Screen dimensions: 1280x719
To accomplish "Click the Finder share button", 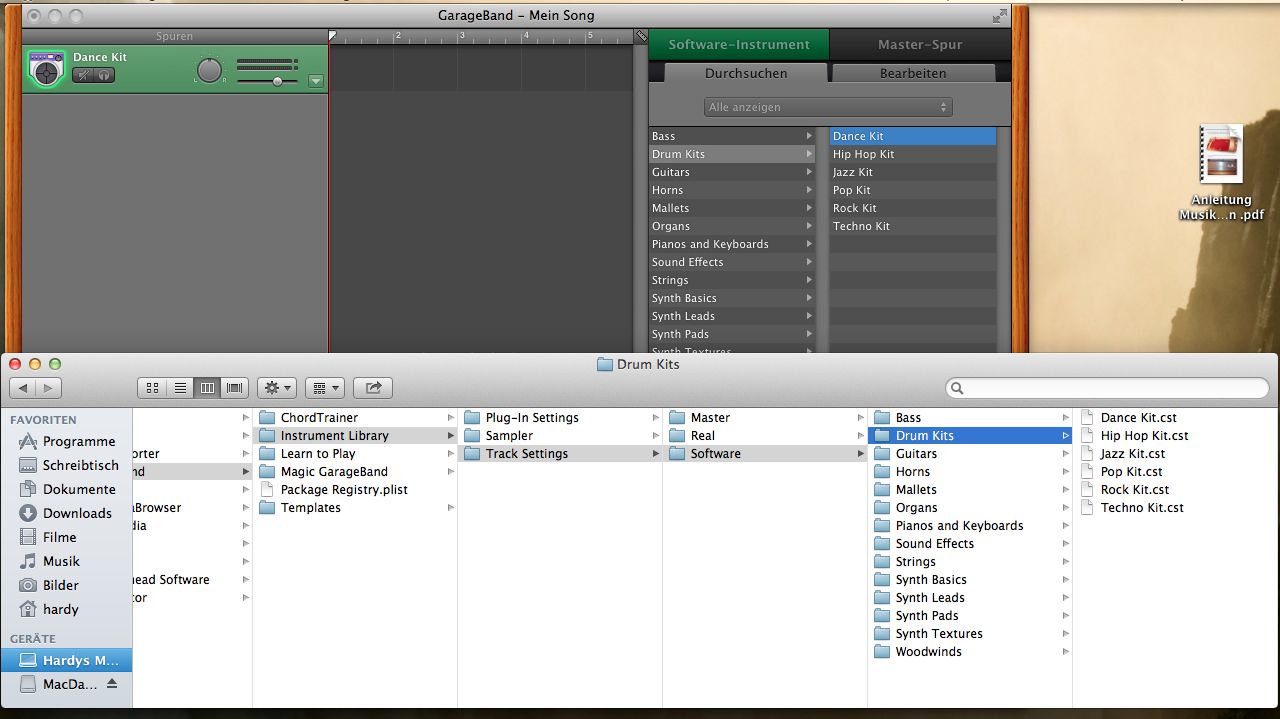I will (373, 388).
